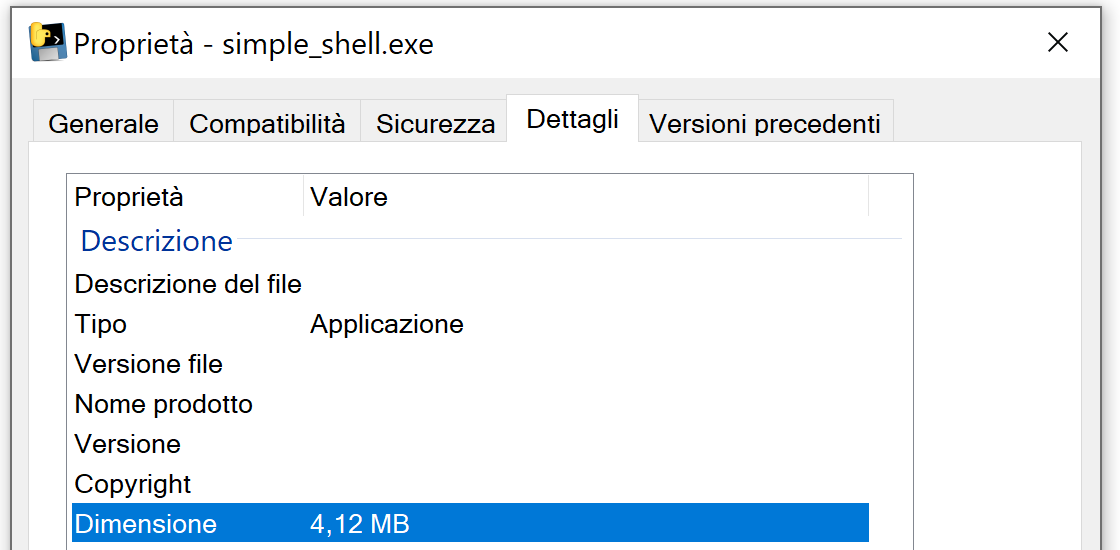Select the Versione file row
Image resolution: width=1120 pixels, height=550 pixels.
[x=149, y=364]
